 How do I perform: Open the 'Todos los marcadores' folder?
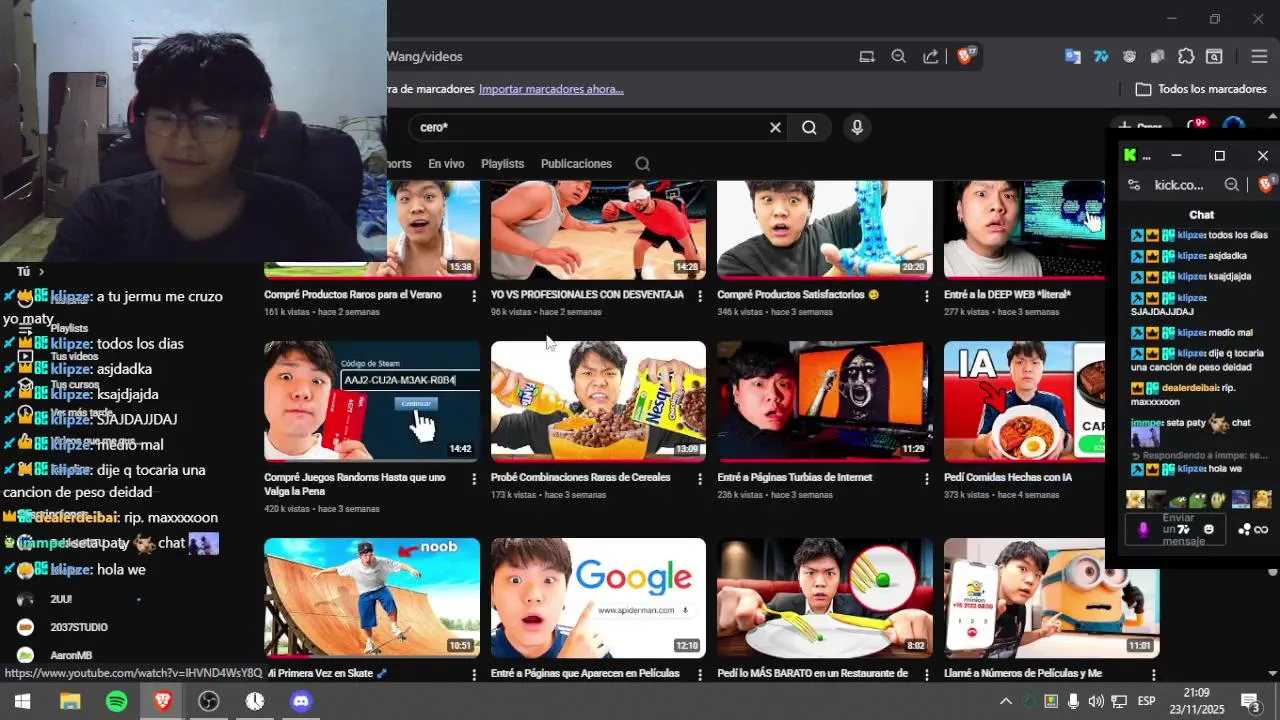(x=1203, y=89)
